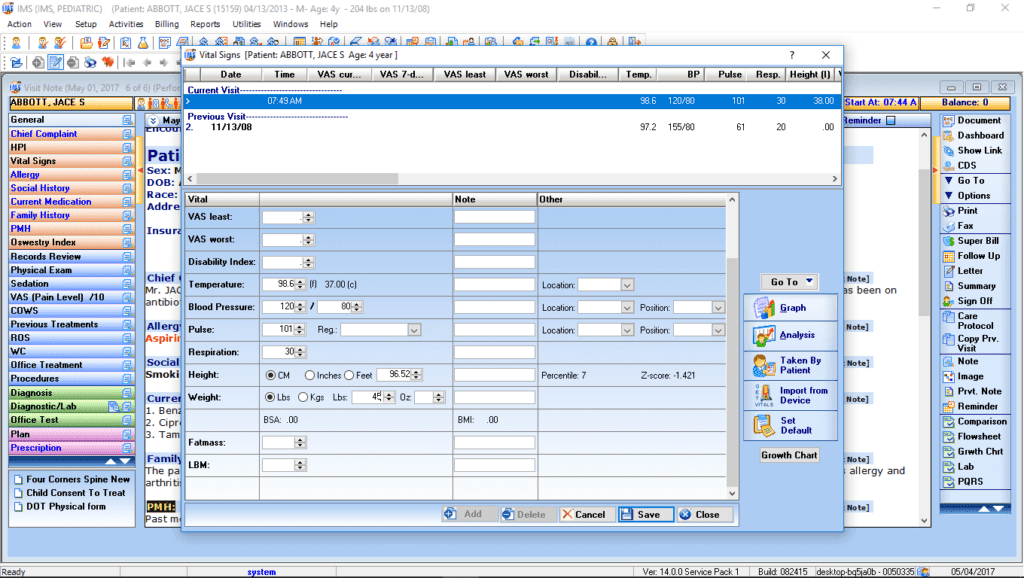Open the Blood Pressure Location dropdown

(x=627, y=308)
